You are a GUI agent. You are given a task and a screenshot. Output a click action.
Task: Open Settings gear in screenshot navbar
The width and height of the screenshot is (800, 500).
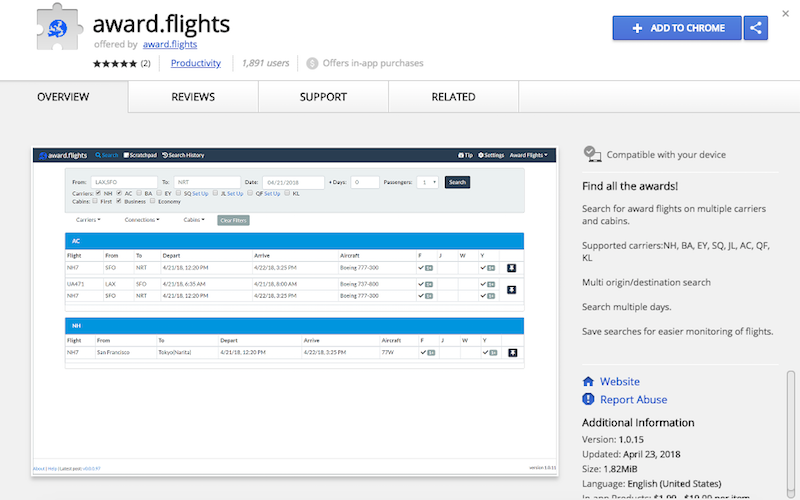click(491, 155)
